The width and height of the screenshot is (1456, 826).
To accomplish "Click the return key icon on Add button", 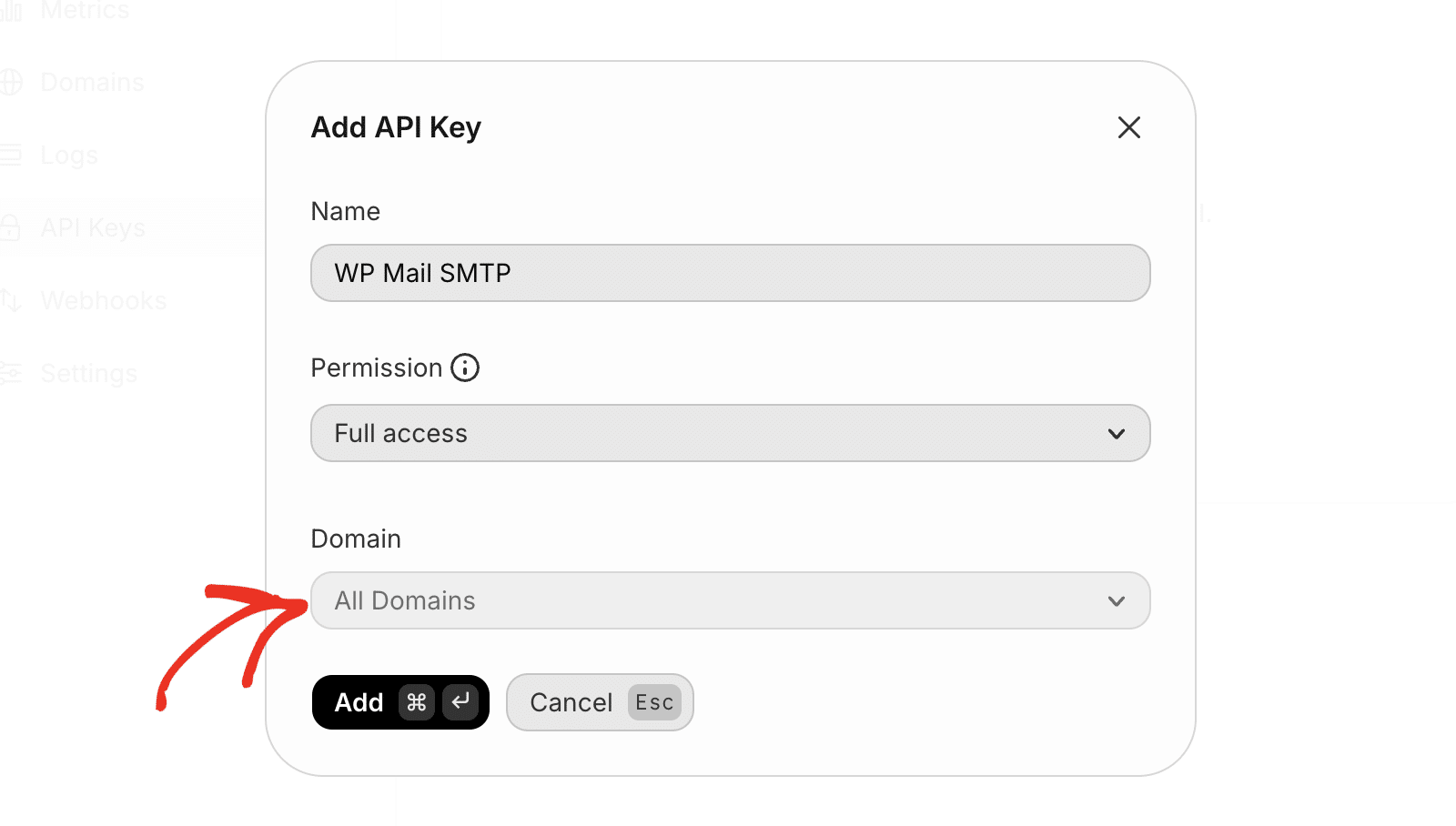I will pos(460,701).
